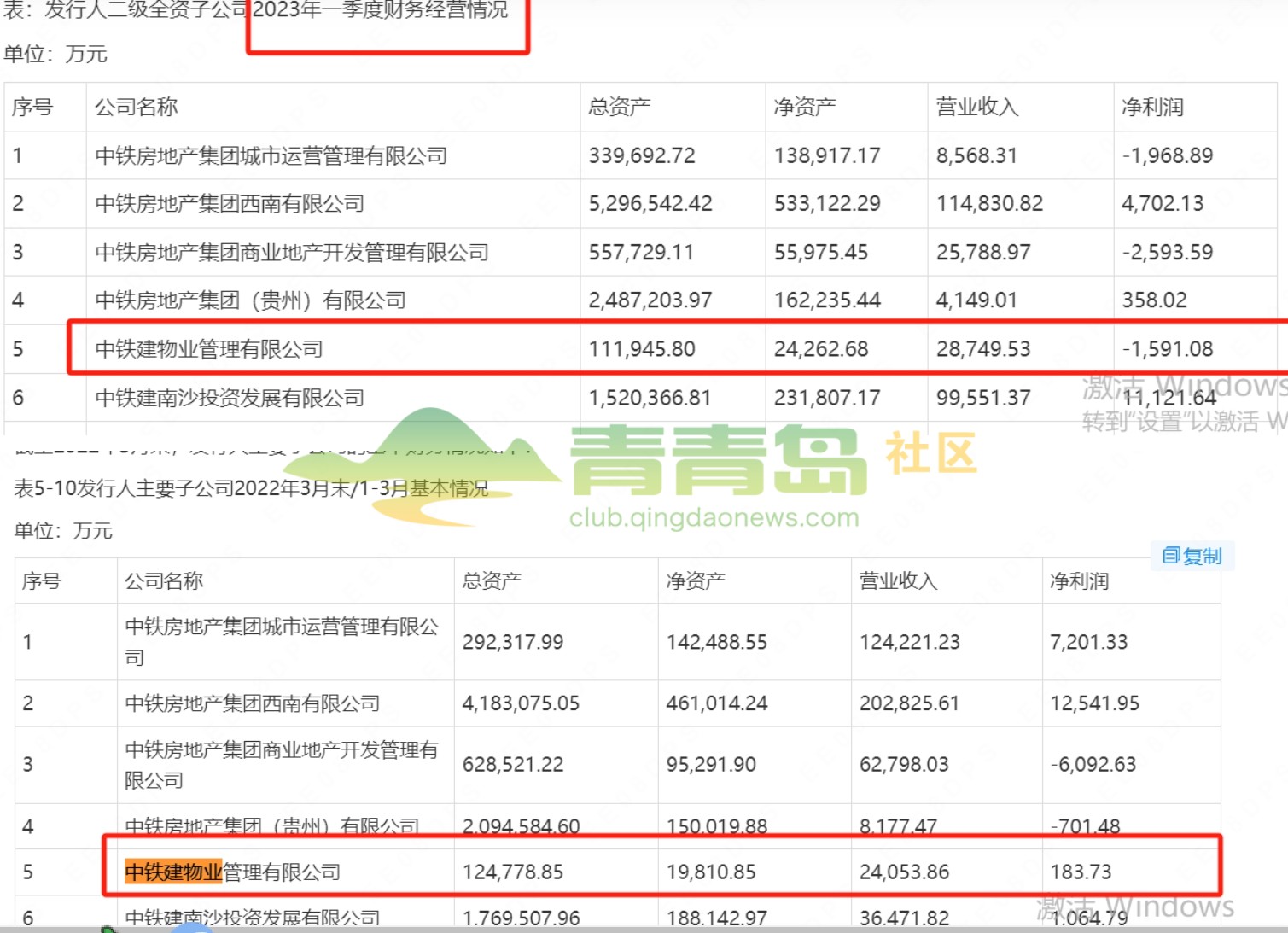Click 2022 revenue value 24,053.86

tap(904, 872)
